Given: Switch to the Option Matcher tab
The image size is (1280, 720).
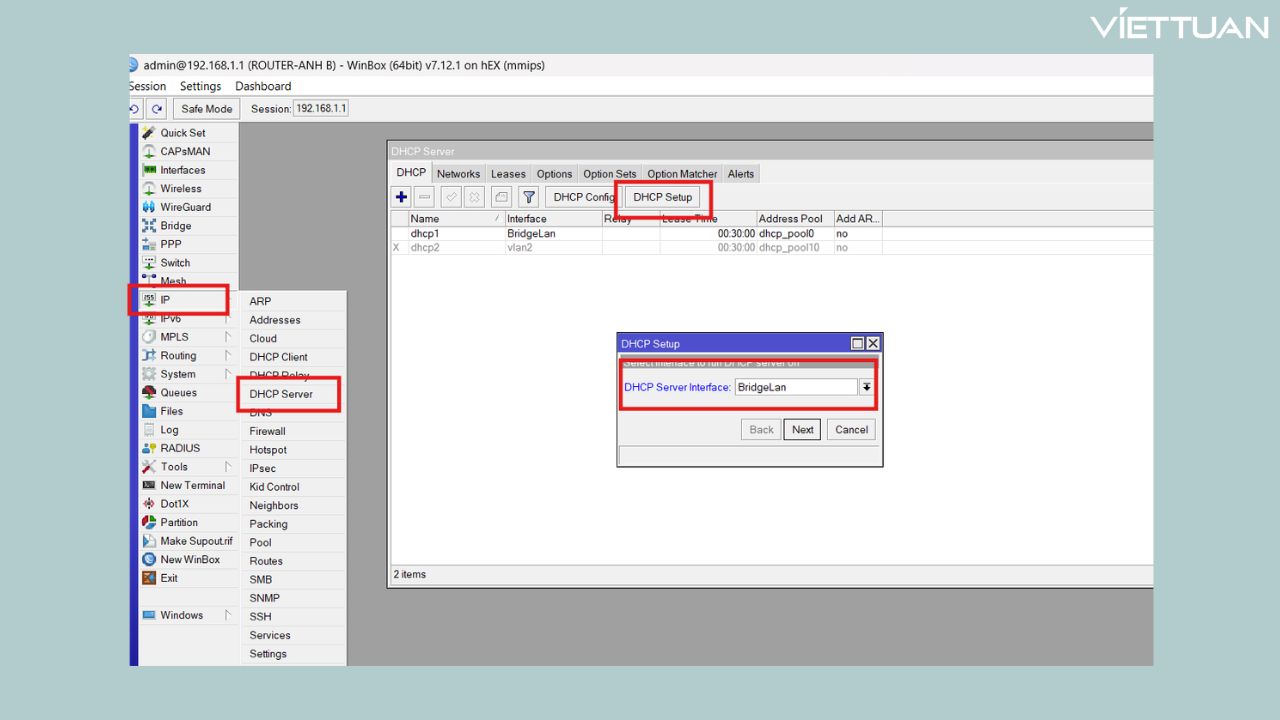Looking at the screenshot, I should (682, 174).
